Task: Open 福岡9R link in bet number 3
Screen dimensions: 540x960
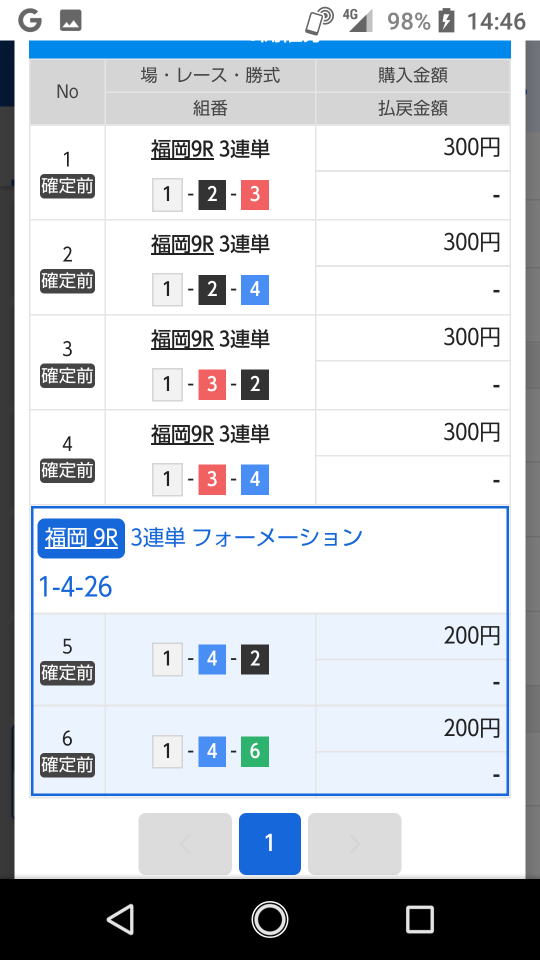Action: [182, 340]
